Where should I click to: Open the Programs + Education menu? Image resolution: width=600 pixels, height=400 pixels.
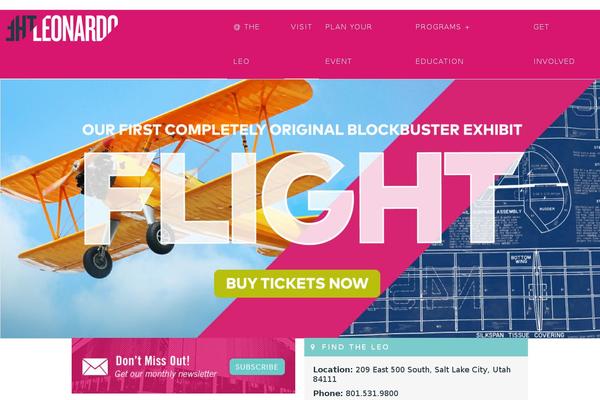tap(442, 44)
